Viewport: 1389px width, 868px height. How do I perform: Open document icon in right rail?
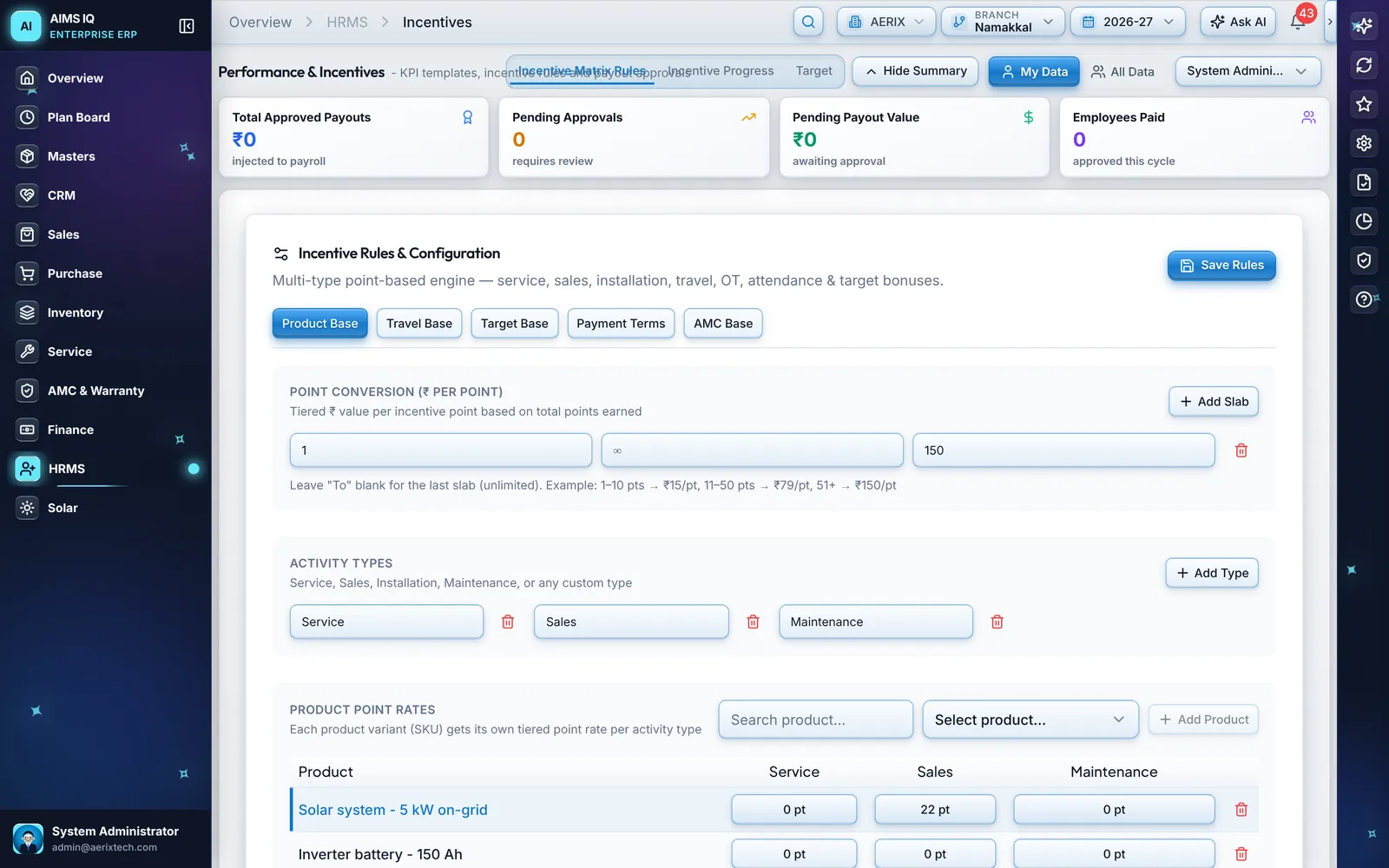pyautogui.click(x=1364, y=182)
